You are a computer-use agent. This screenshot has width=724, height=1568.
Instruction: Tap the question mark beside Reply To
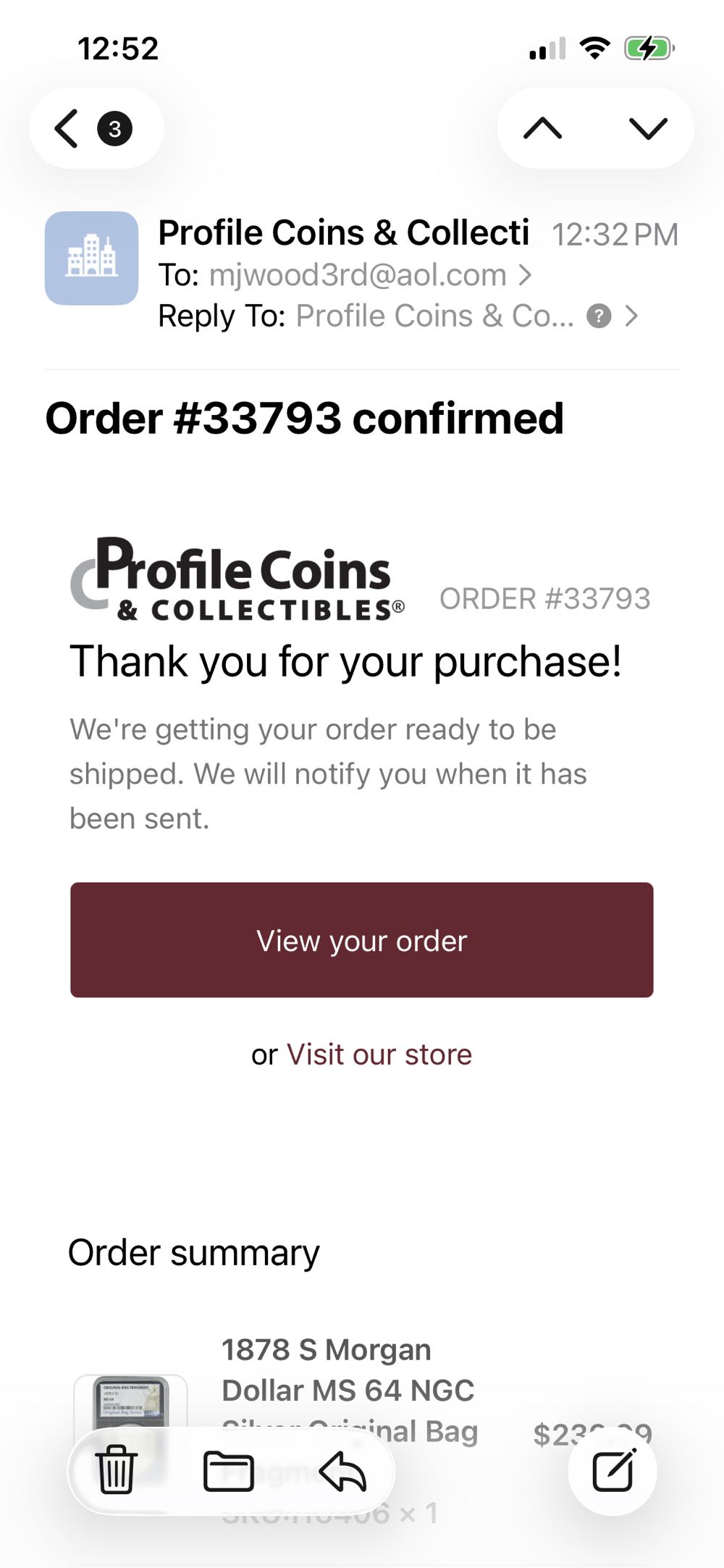pos(599,316)
